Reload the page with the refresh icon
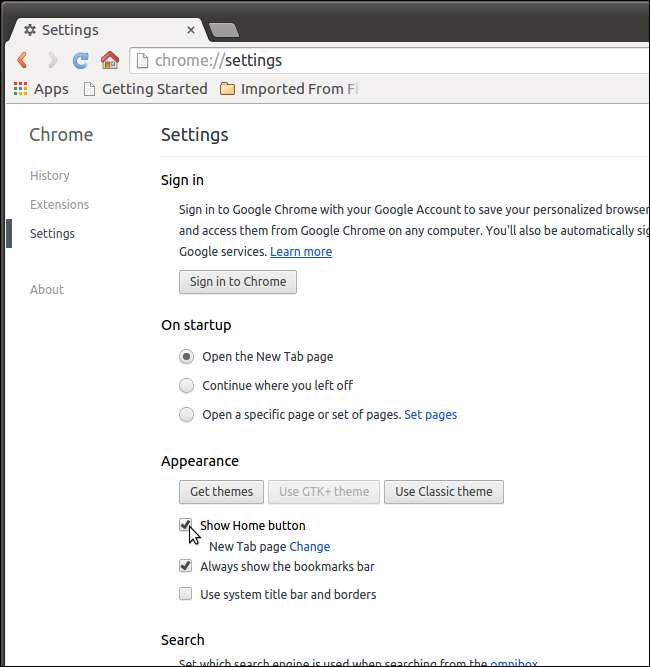 (81, 61)
